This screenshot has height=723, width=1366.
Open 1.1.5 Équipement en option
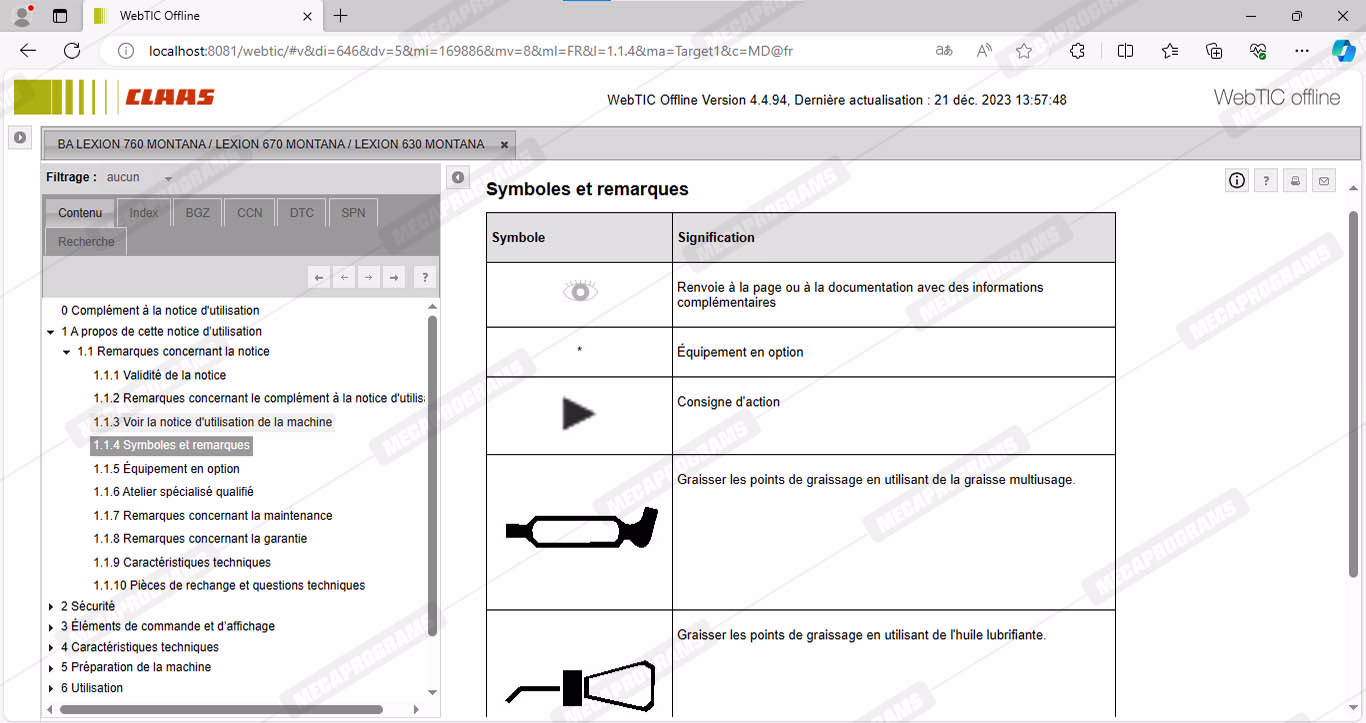166,469
